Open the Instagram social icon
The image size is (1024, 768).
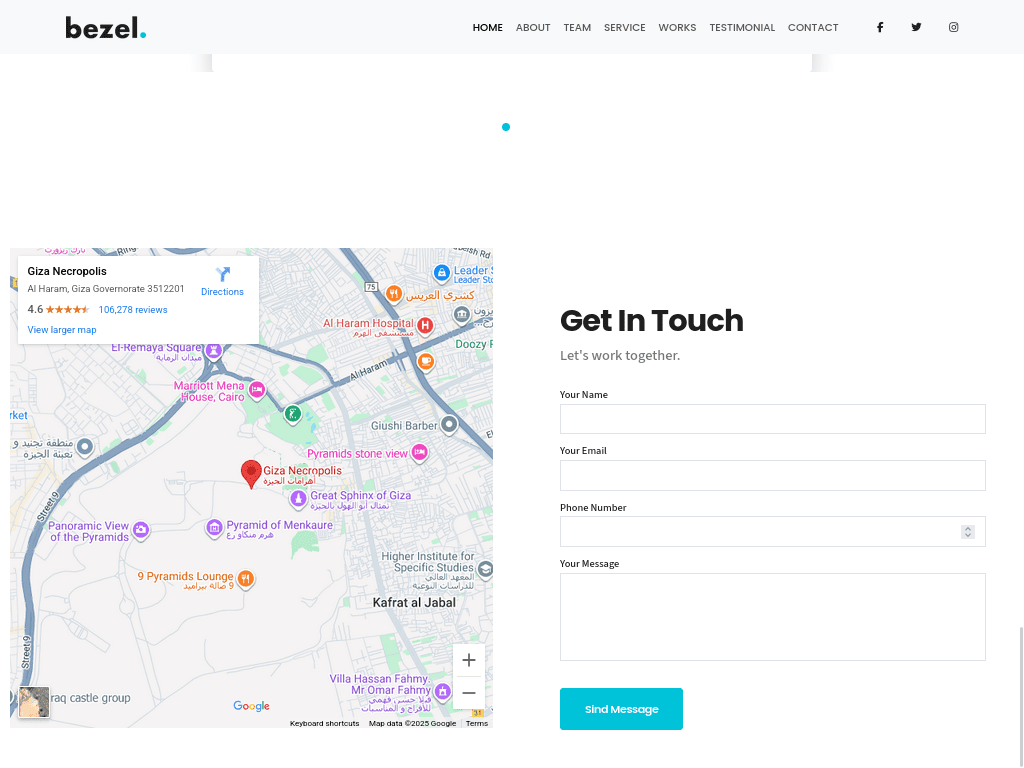(953, 27)
